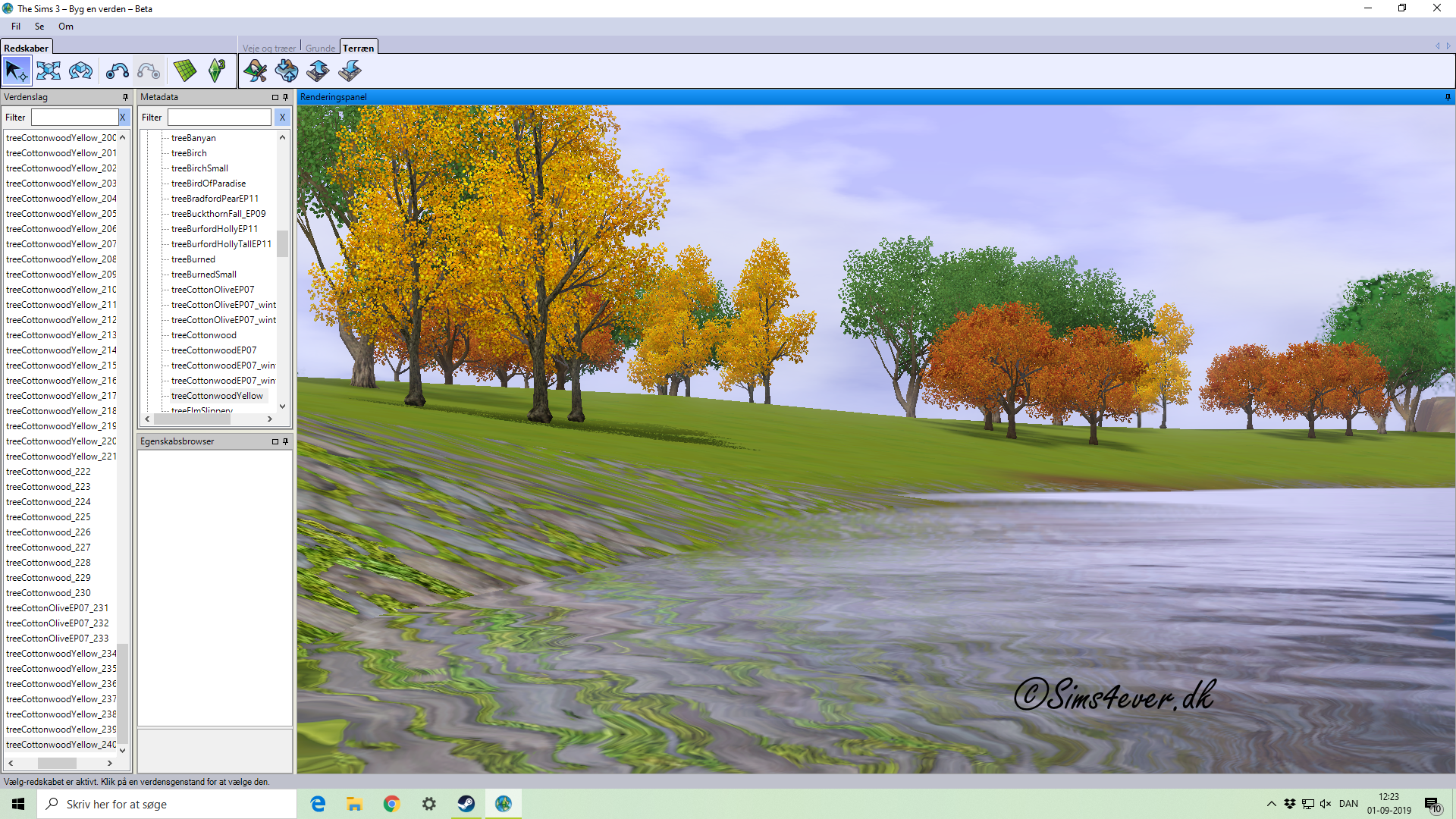Open Google Chrome from taskbar

point(391,804)
